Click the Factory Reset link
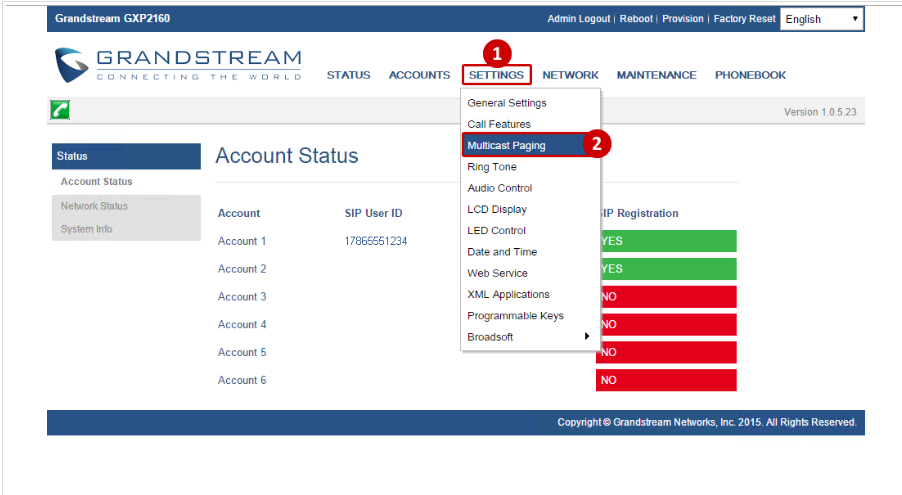 click(x=744, y=19)
